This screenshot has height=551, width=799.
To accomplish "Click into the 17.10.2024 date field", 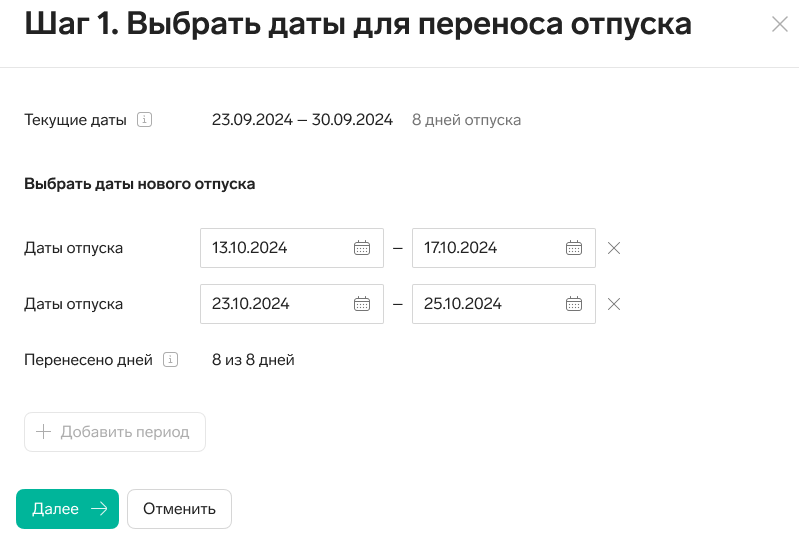I will [487, 248].
